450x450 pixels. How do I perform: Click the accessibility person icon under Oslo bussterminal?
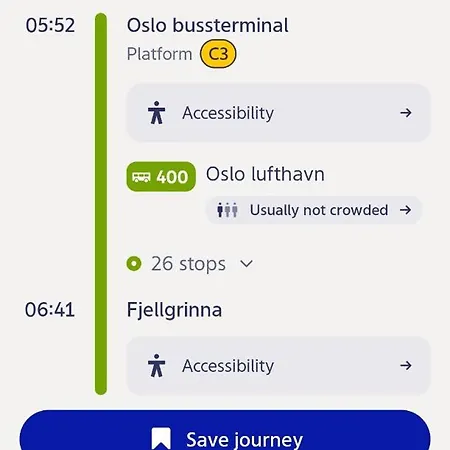pyautogui.click(x=156, y=113)
